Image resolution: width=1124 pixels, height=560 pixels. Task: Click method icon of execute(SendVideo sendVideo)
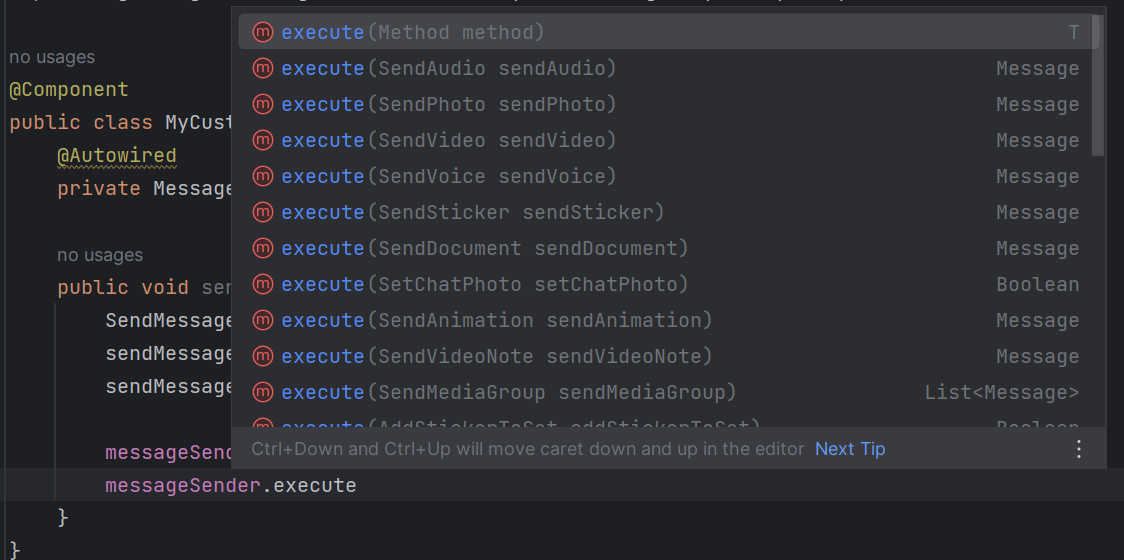(263, 140)
